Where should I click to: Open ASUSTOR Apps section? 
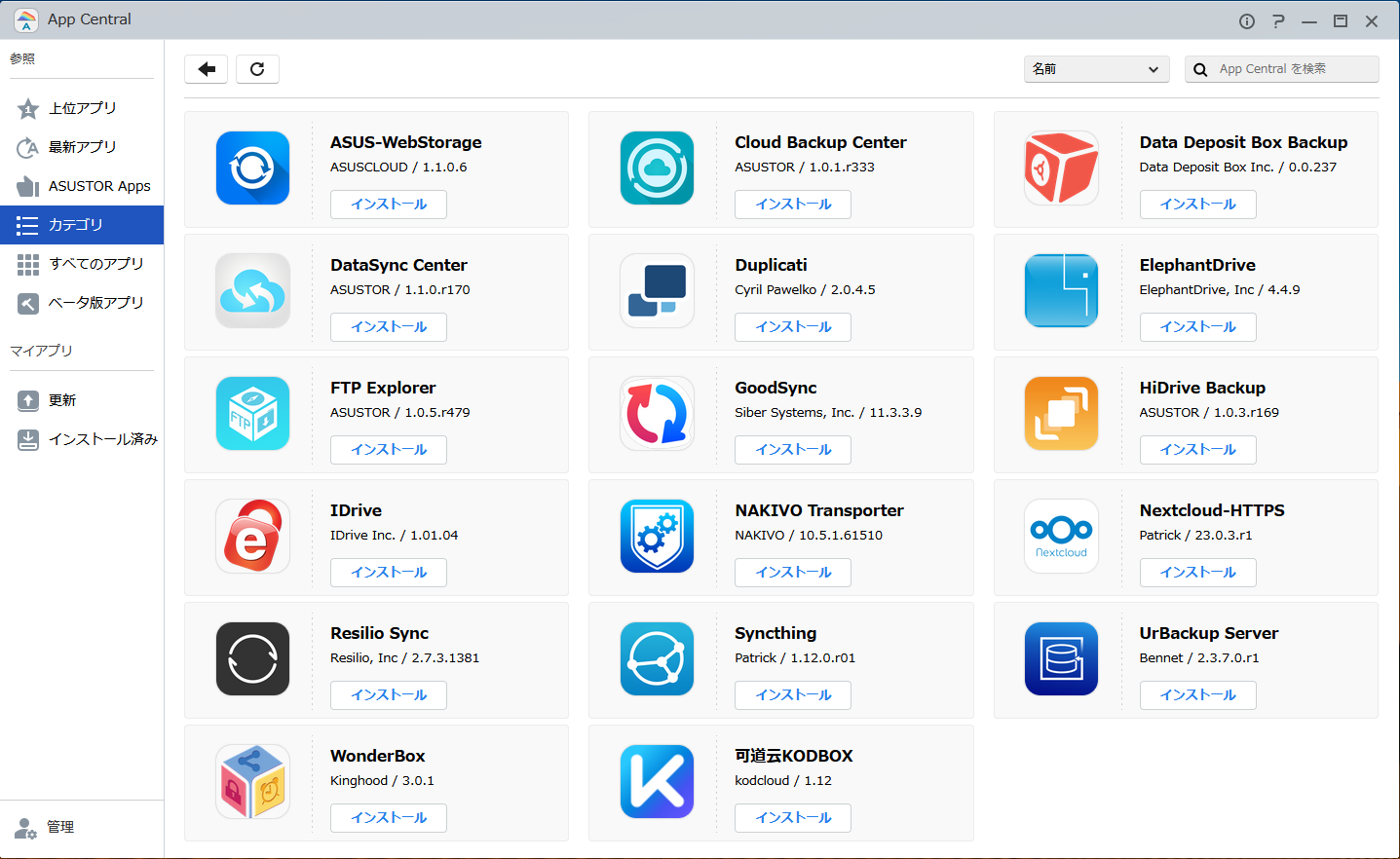pos(82,186)
